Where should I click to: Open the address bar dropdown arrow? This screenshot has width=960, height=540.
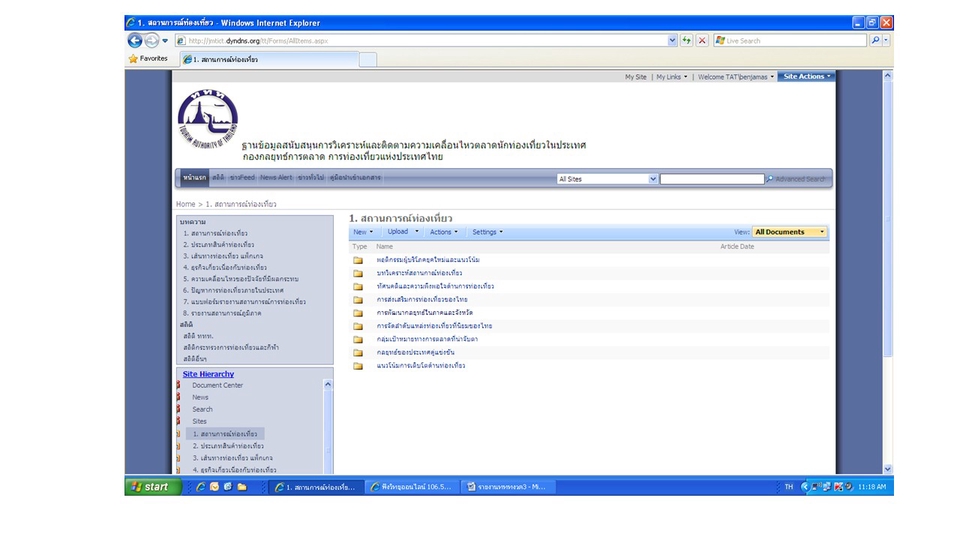tap(672, 40)
